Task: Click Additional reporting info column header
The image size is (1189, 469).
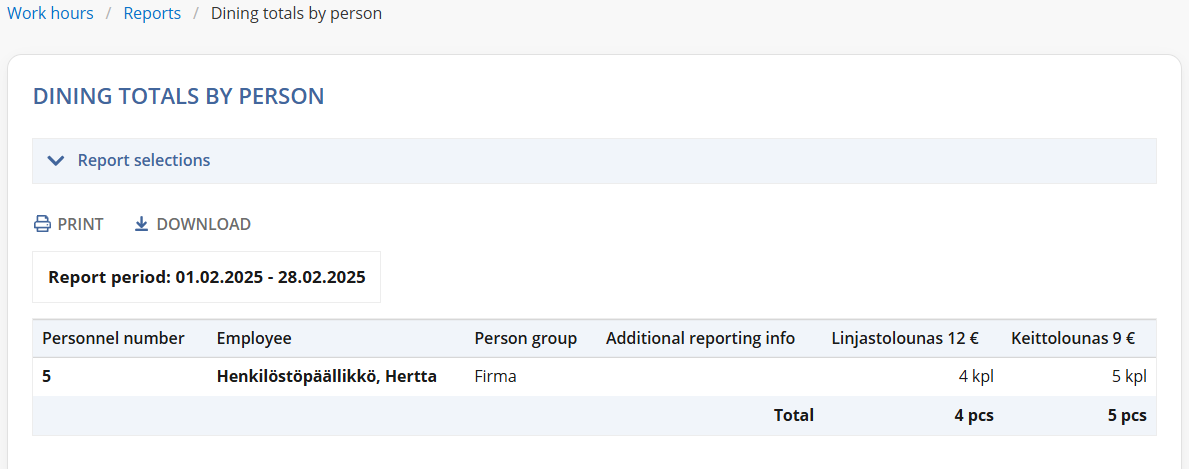Action: point(700,339)
